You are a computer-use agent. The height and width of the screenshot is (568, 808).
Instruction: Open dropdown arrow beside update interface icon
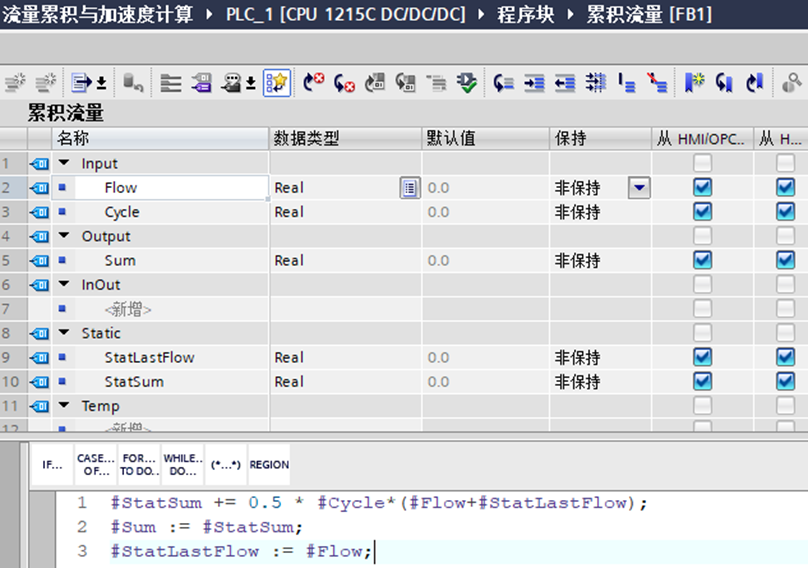tap(102, 83)
